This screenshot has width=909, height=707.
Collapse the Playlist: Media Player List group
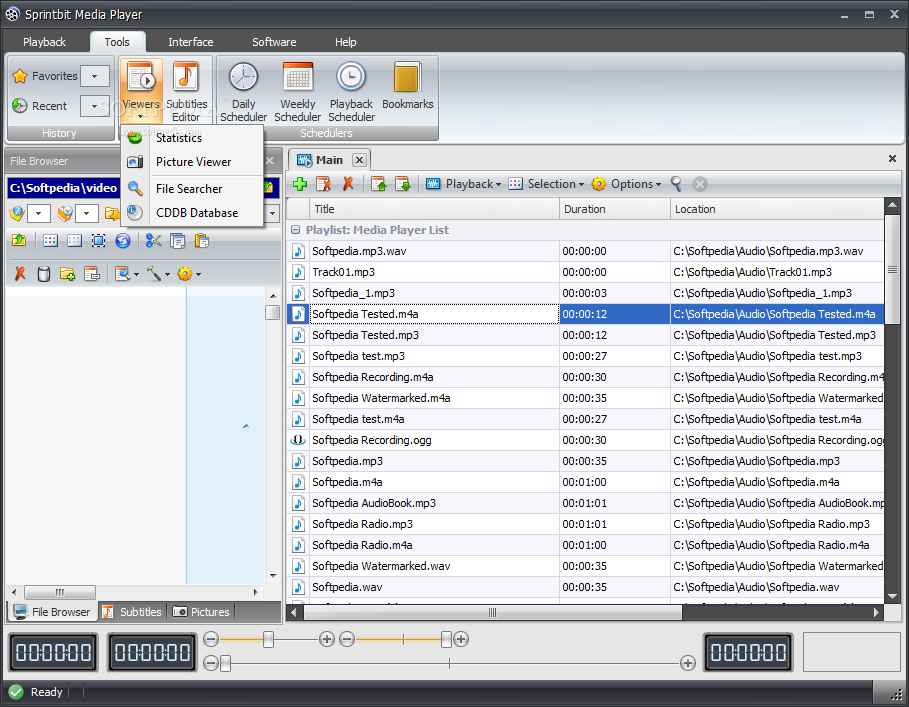(x=296, y=230)
